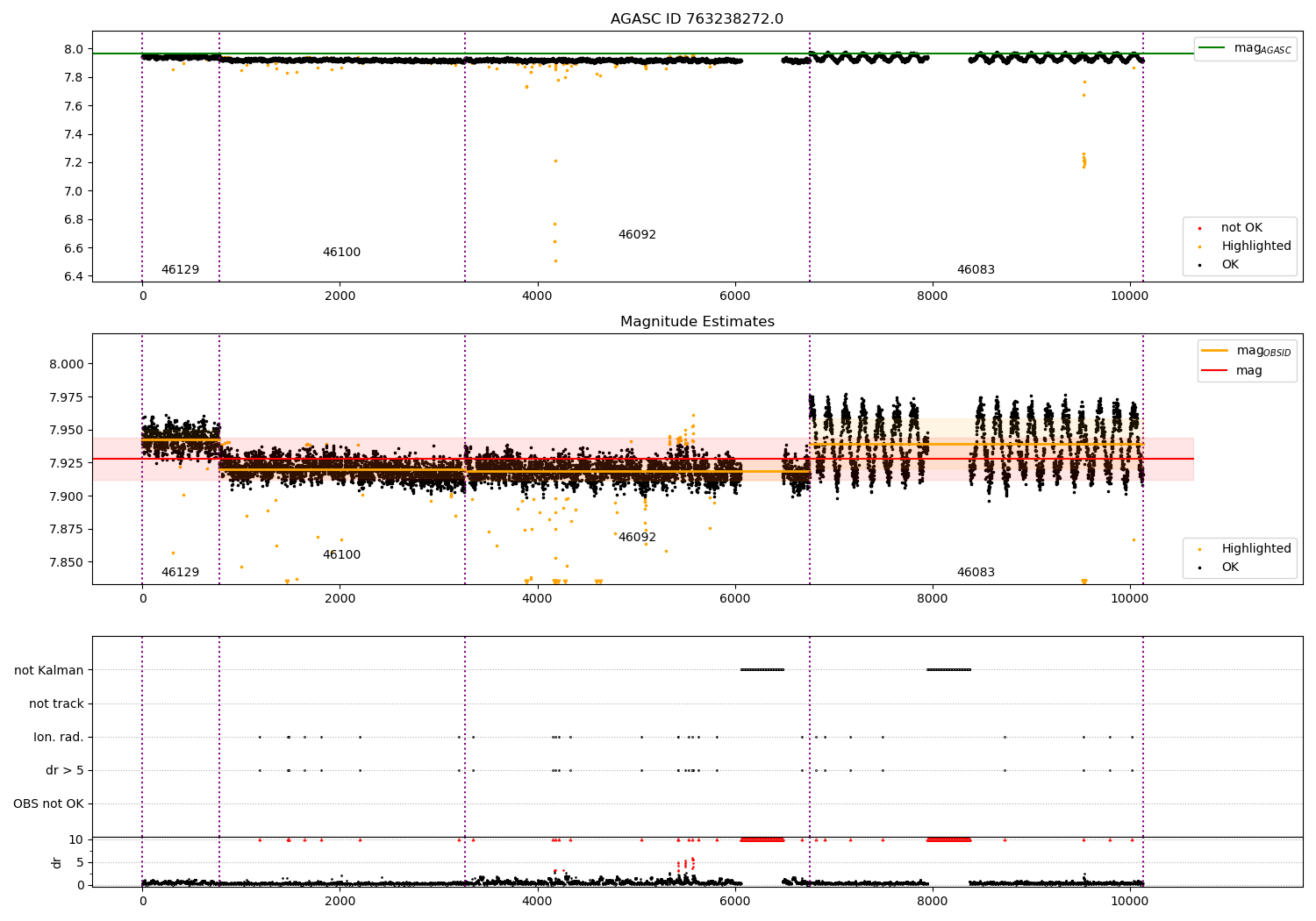This screenshot has width=1316, height=921.
Task: Click the 8000 x-tick under Magnitude Estimates plot
Action: tap(932, 599)
